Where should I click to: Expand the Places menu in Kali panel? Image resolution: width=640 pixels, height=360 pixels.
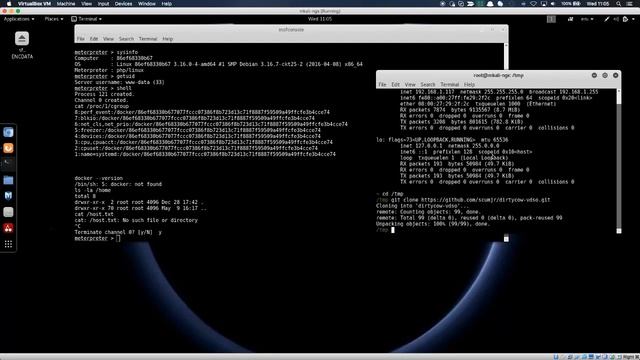[x=53, y=19]
